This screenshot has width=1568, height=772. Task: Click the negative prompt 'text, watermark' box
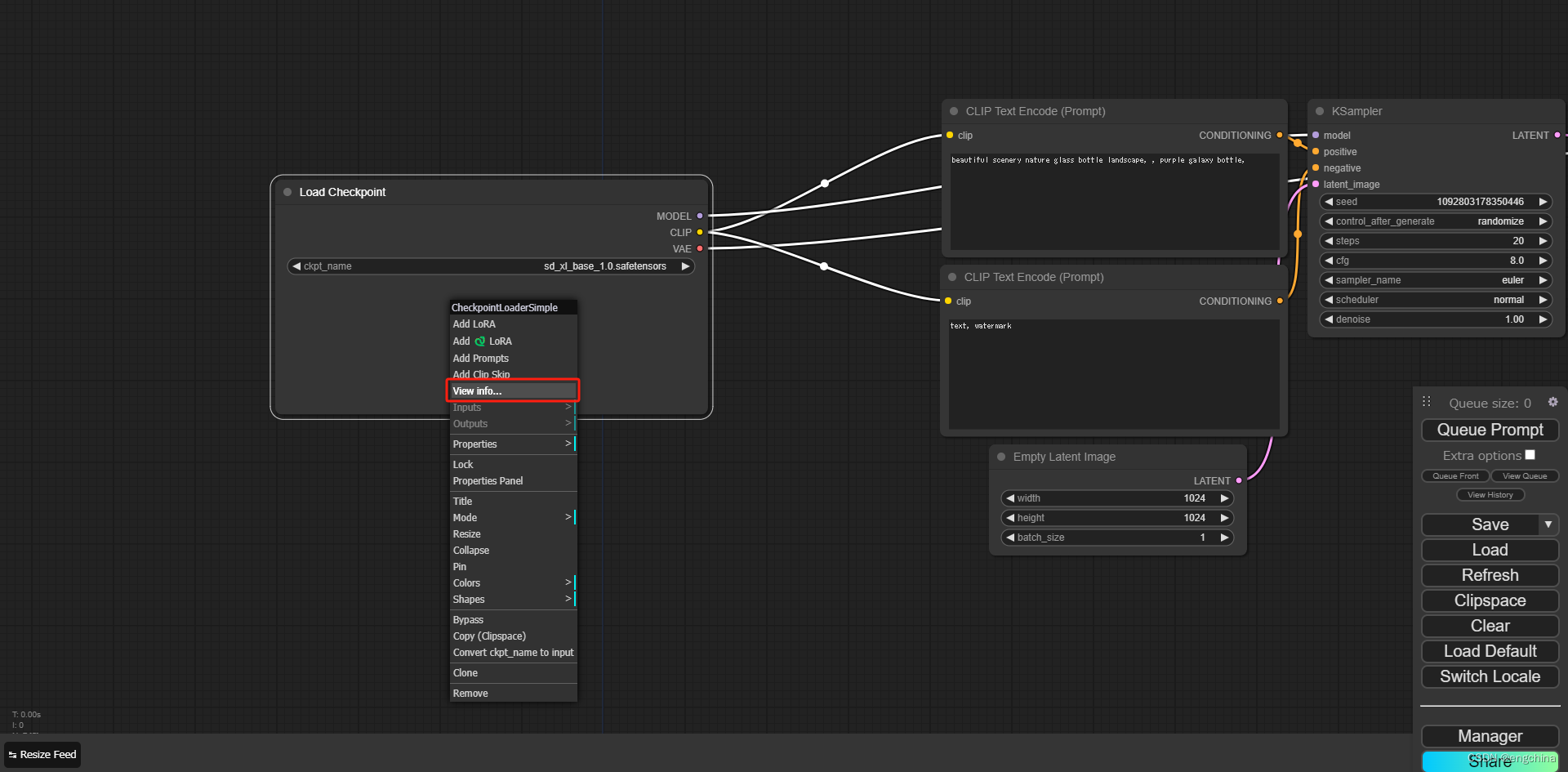[1114, 373]
